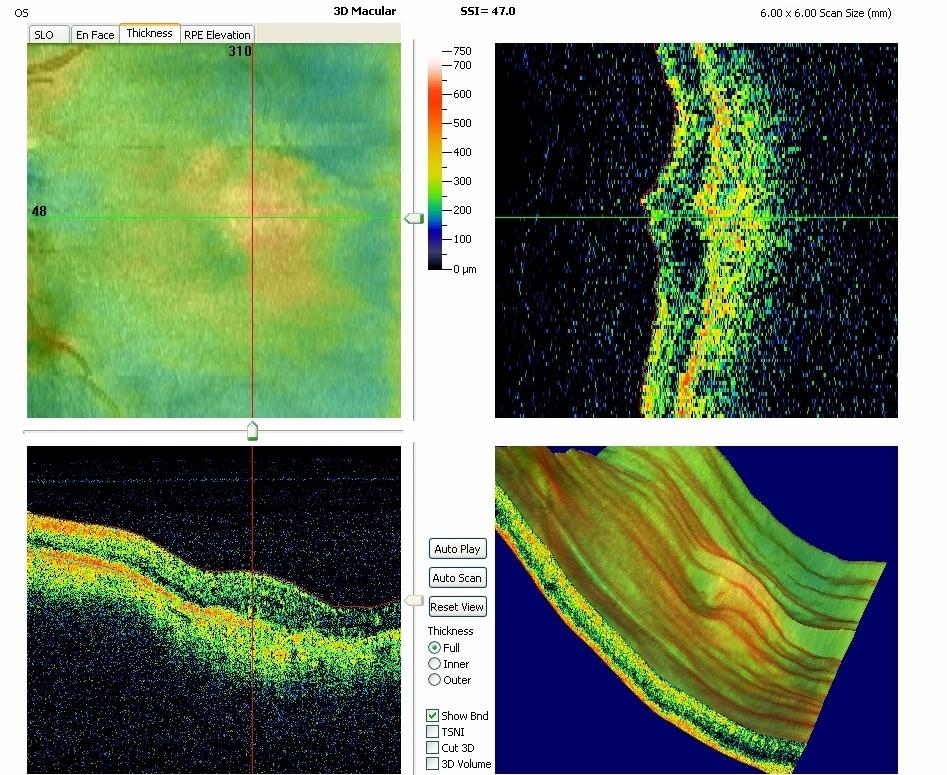The width and height of the screenshot is (947, 775).
Task: Select the Thickness tab
Action: (x=149, y=33)
